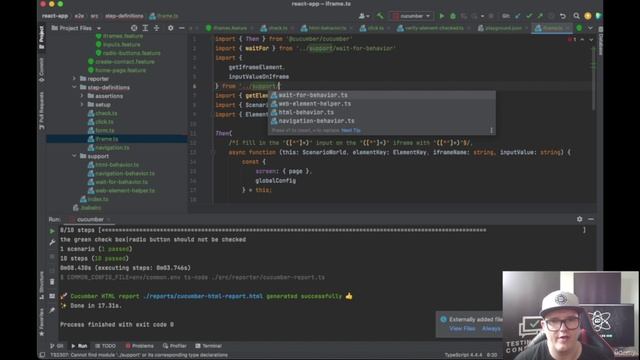Choose navigation-behavior.ts in autocomplete popup
The image size is (640, 360).
[382, 121]
